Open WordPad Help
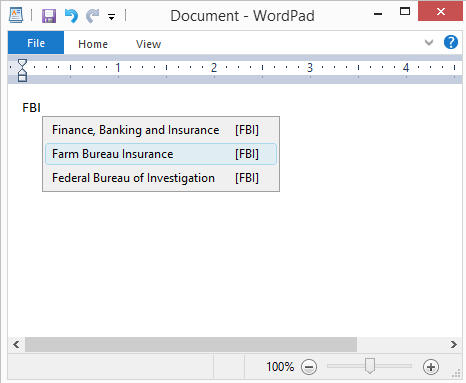466x383 pixels. tap(451, 42)
